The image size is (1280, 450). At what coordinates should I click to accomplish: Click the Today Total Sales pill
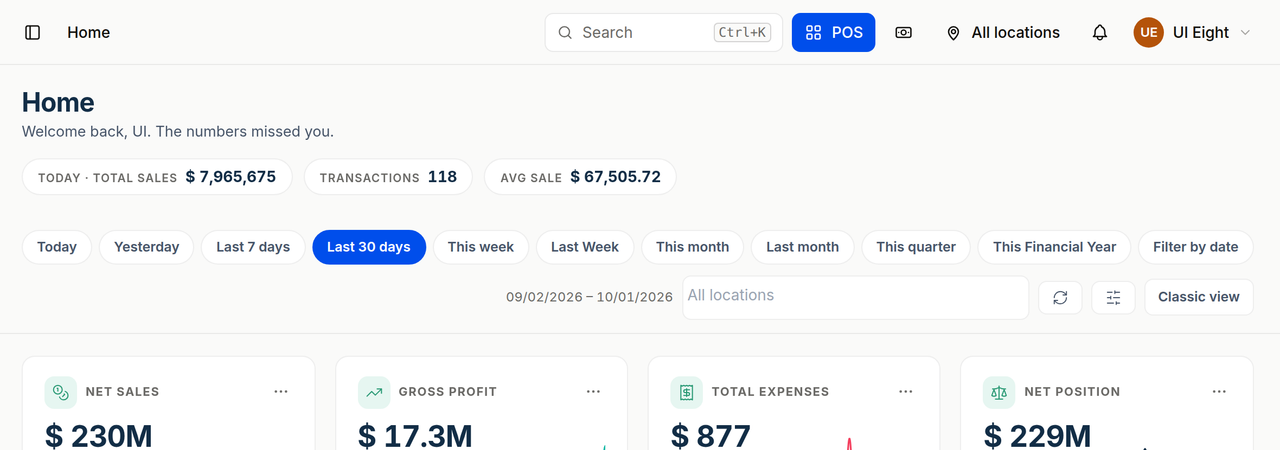pos(157,177)
